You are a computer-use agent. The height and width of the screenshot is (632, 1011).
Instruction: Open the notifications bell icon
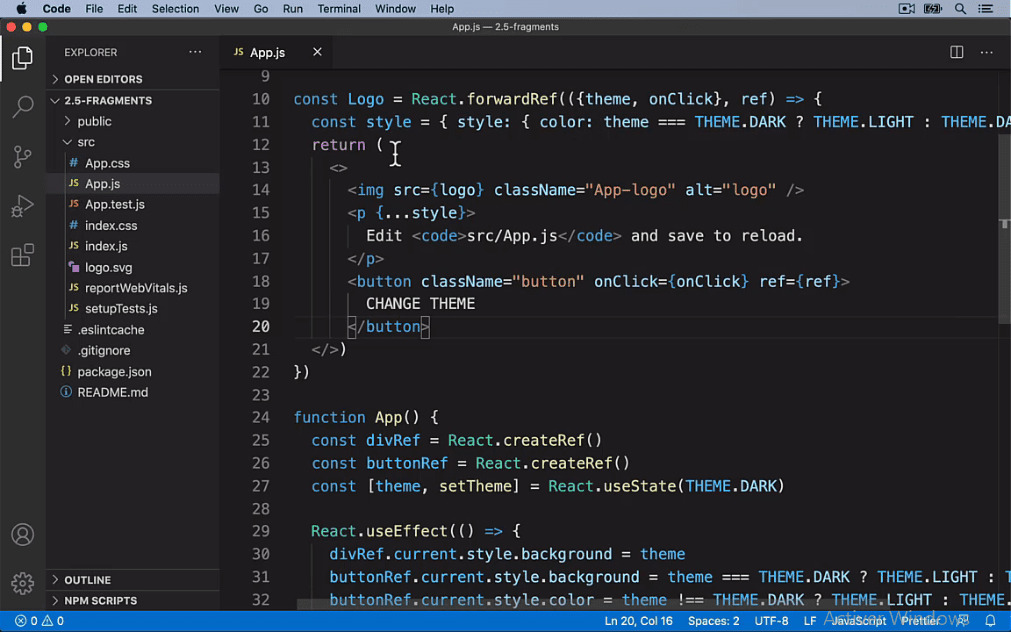(991, 620)
